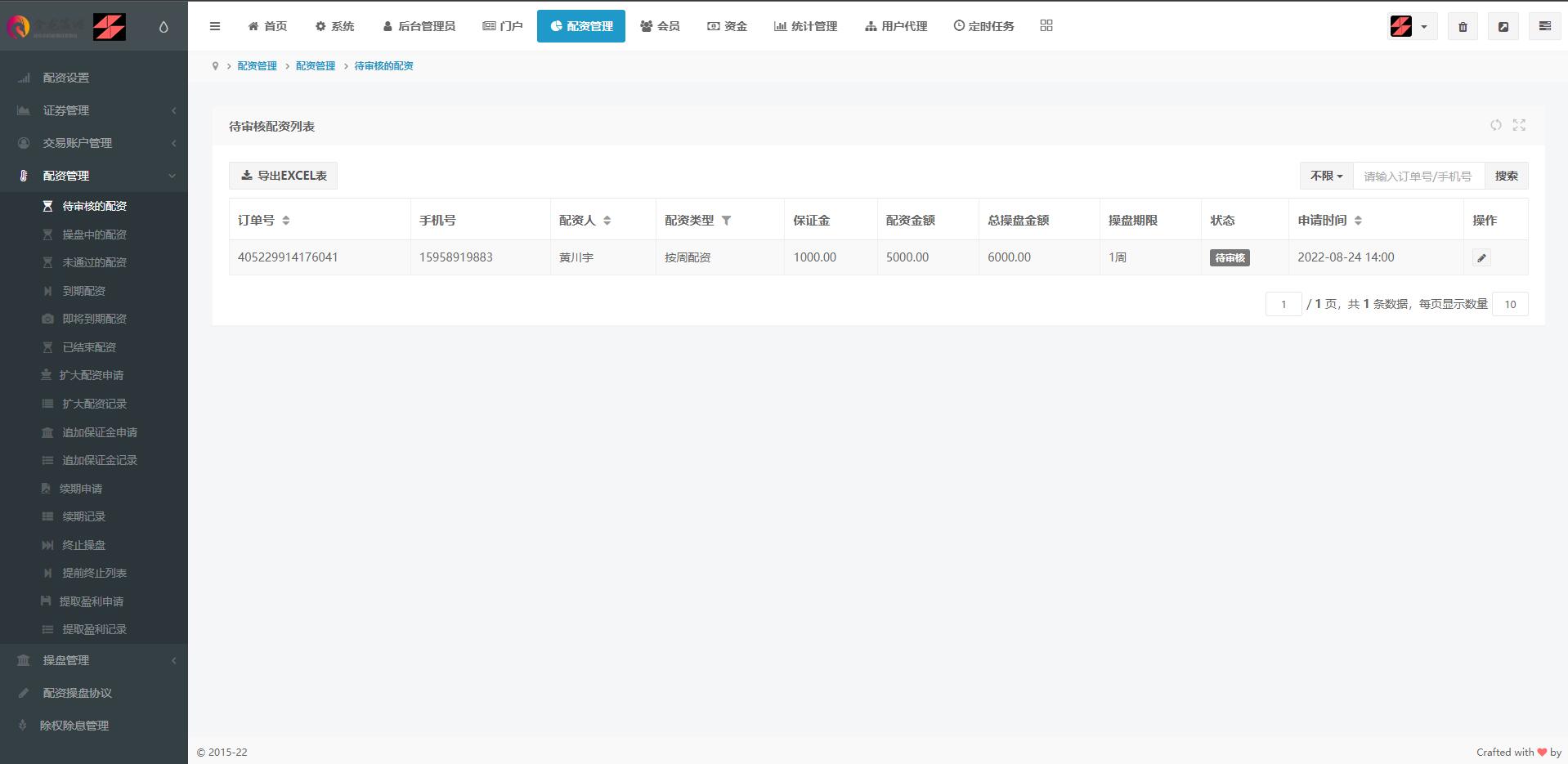Open the user avatar dropdown menu
Screen dimensions: 1568x764
tap(1411, 26)
